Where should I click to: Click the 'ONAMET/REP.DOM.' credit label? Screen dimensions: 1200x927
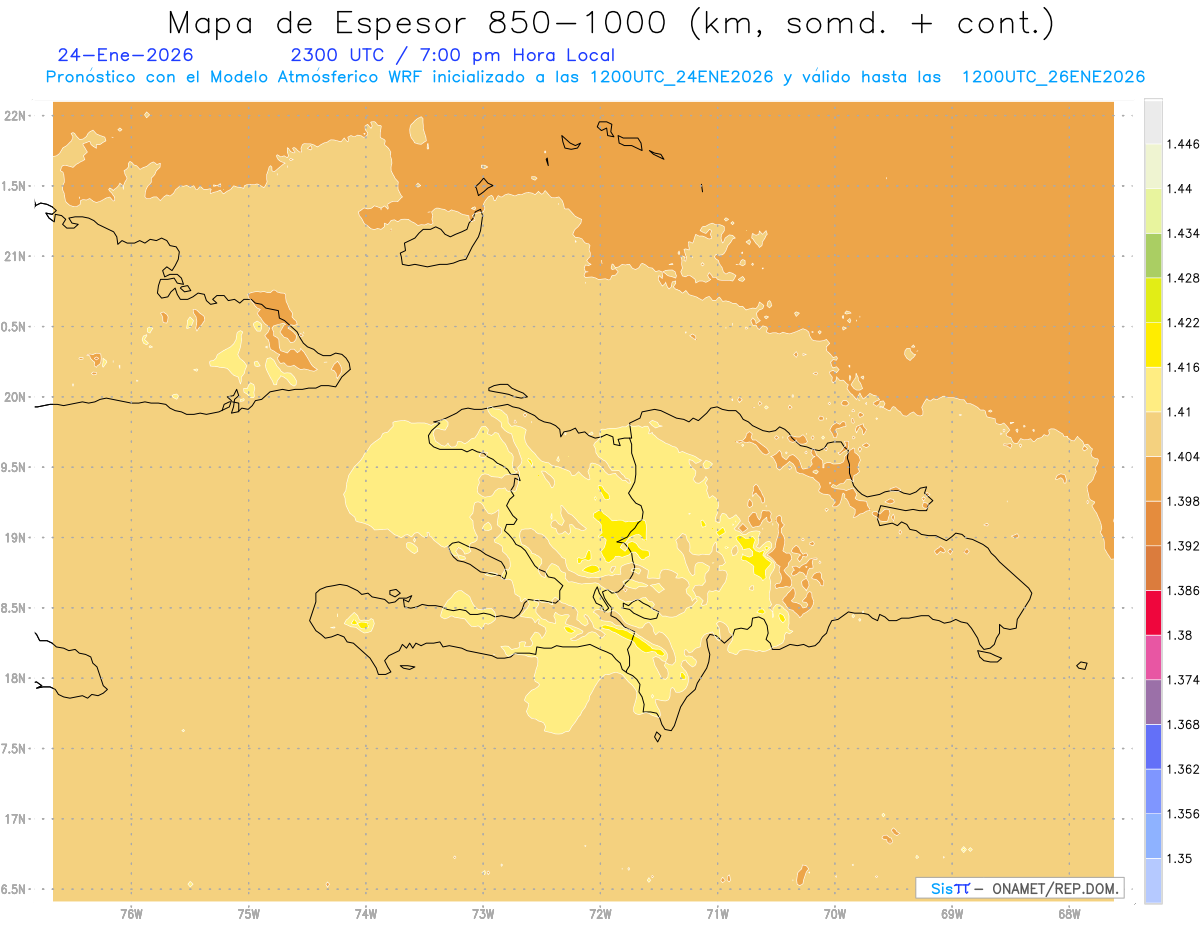(1056, 888)
